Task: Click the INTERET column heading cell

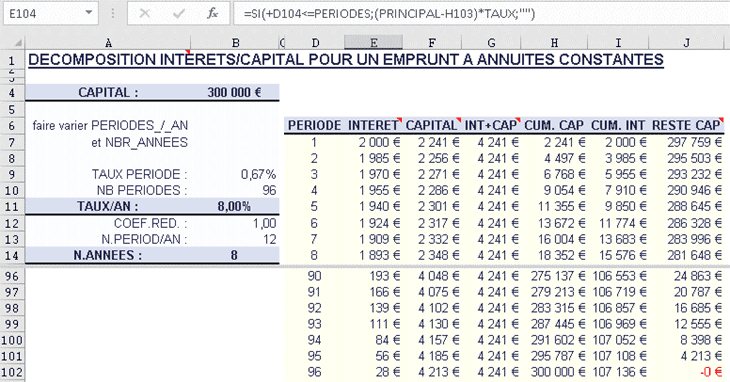Action: pos(373,125)
